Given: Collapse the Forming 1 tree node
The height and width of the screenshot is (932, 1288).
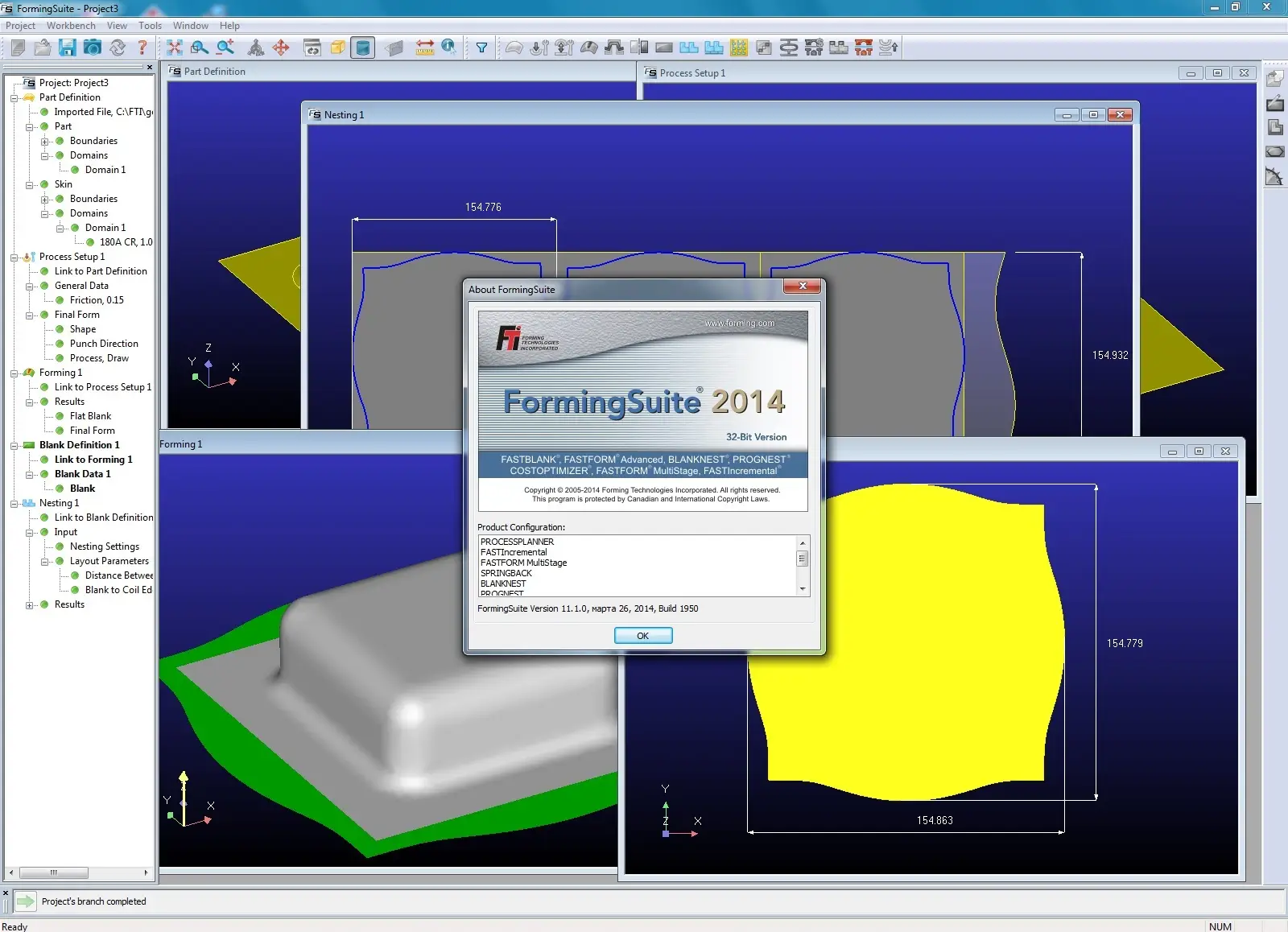Looking at the screenshot, I should click(14, 373).
